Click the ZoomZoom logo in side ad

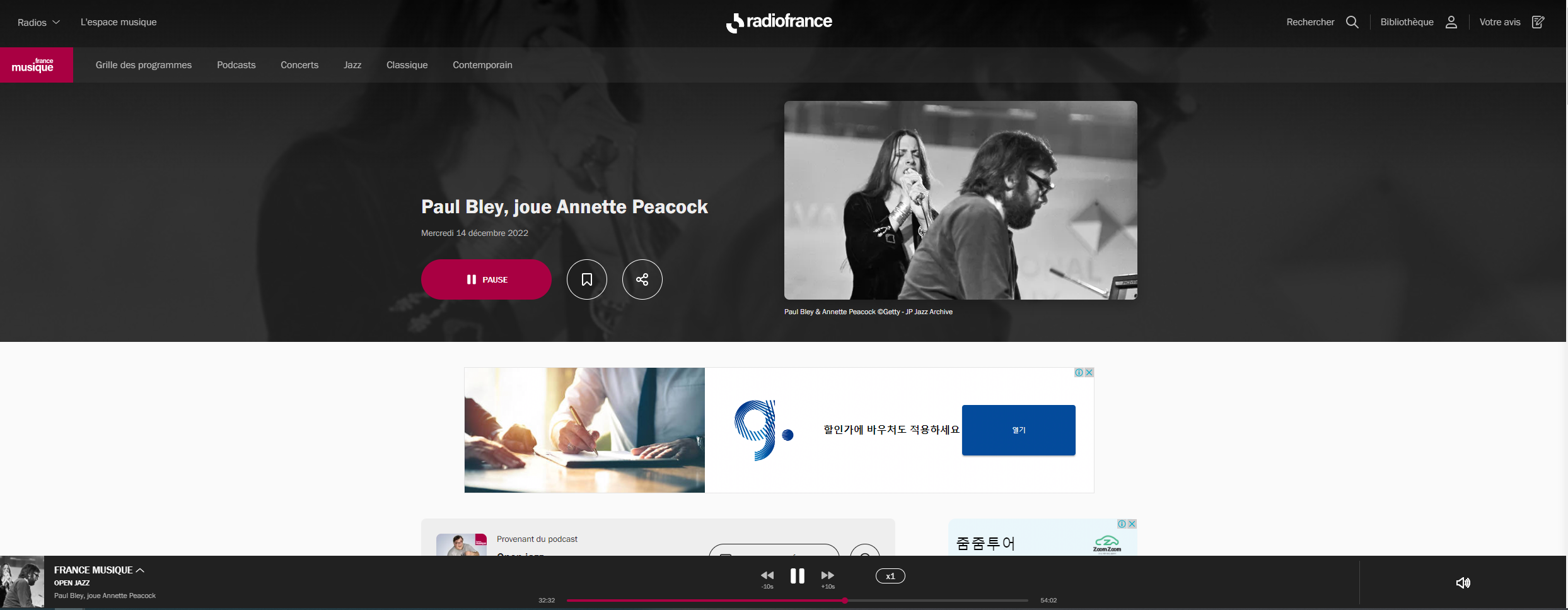1107,544
